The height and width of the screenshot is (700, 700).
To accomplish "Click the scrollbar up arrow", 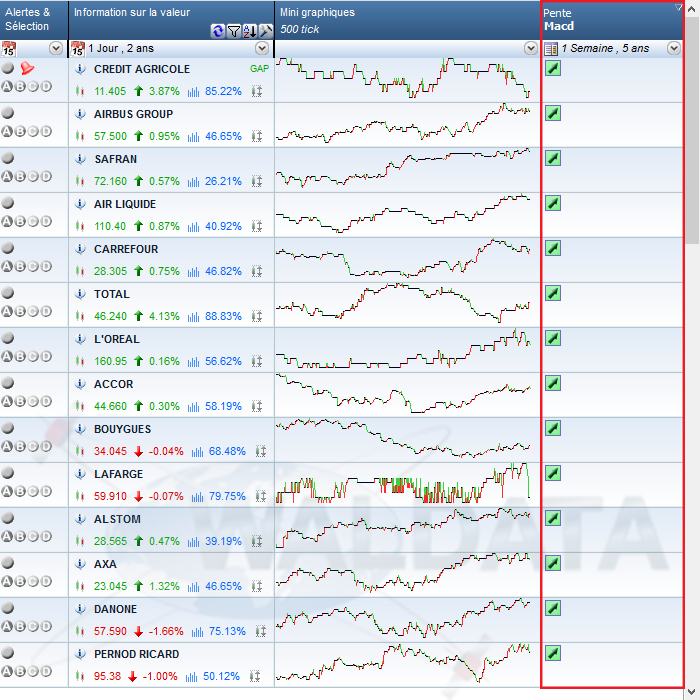I will [x=692, y=8].
